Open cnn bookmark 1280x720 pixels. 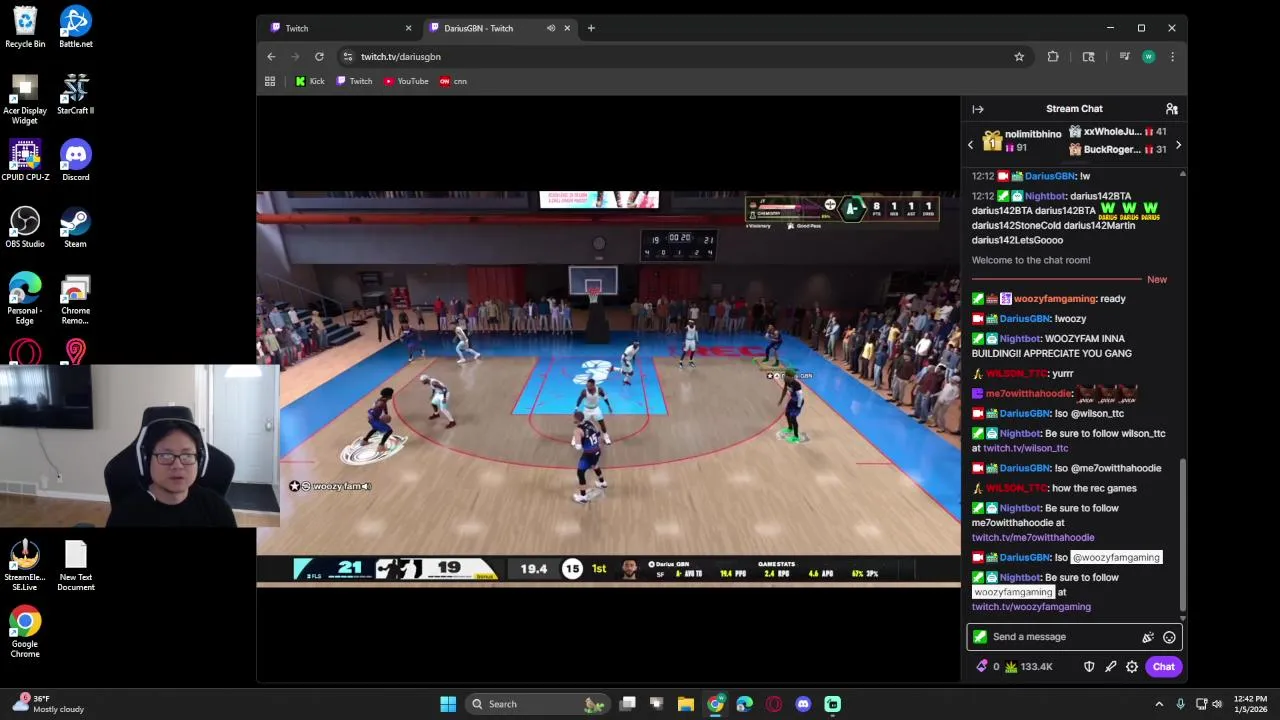[453, 81]
